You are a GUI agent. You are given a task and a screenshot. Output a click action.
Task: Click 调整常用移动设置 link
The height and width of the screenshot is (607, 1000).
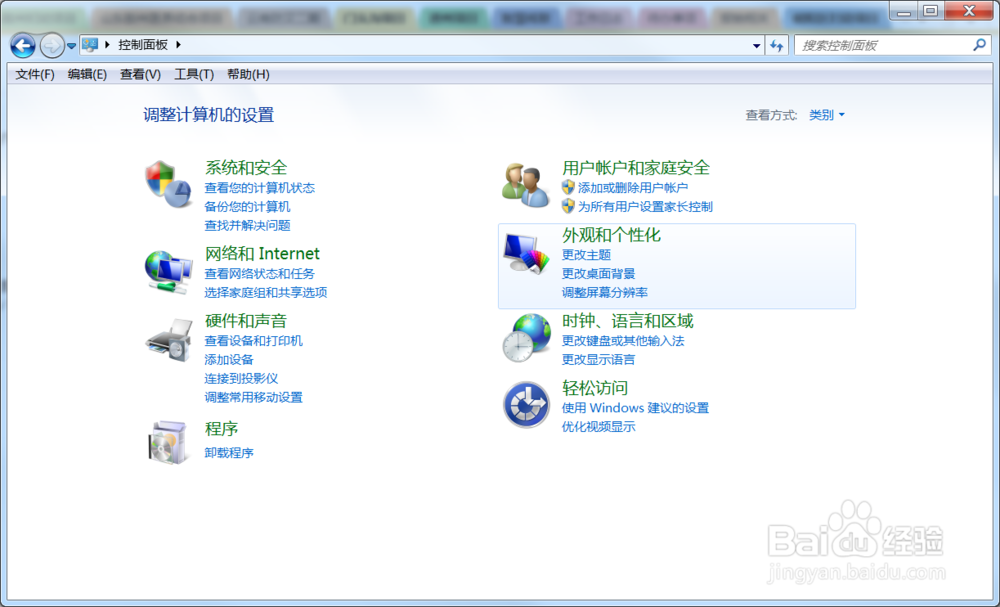coord(254,397)
